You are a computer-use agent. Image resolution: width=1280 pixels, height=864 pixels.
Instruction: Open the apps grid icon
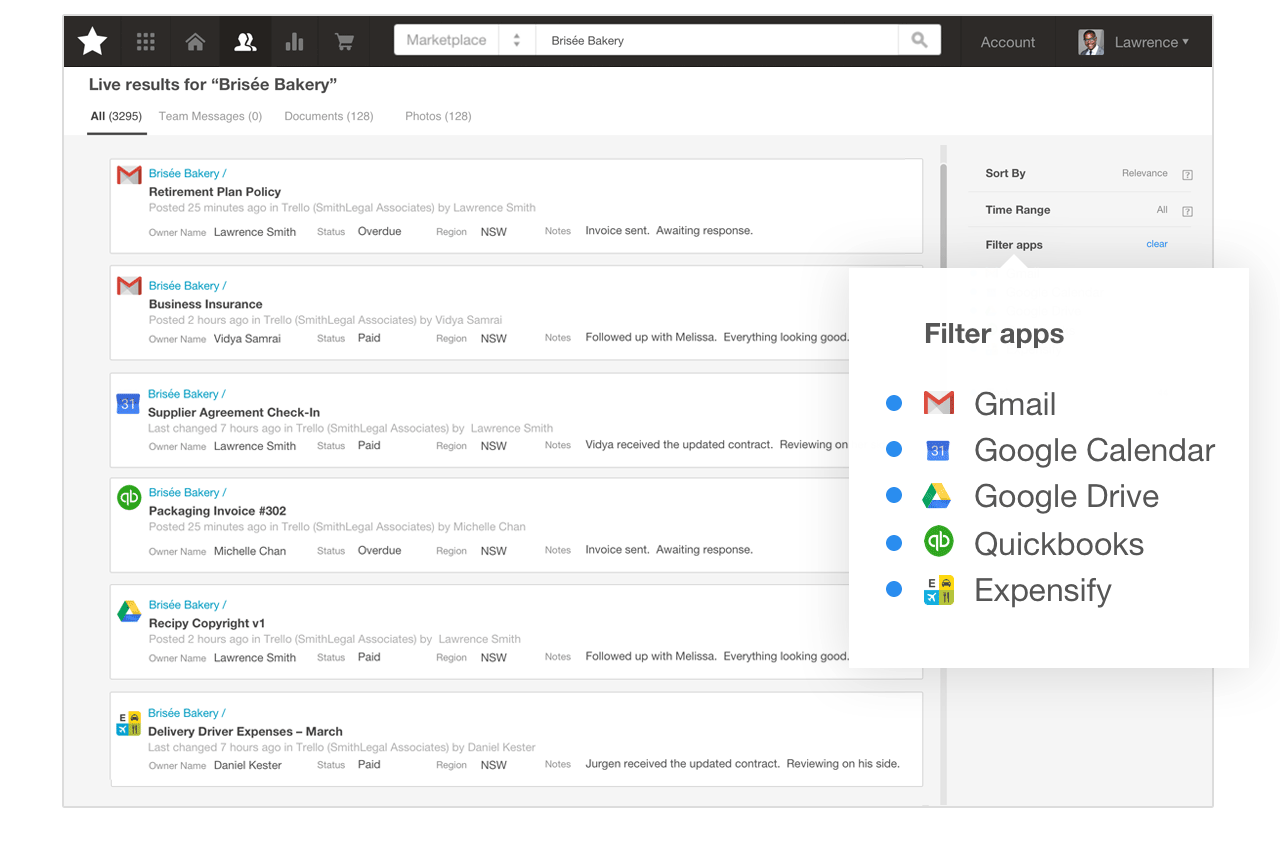click(x=146, y=42)
